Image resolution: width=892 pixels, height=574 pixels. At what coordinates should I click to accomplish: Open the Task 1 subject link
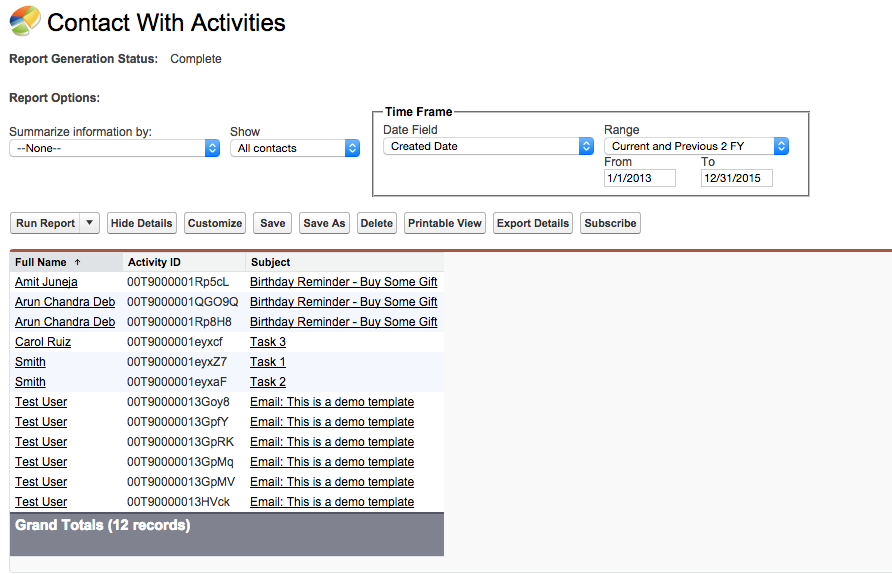tap(268, 362)
